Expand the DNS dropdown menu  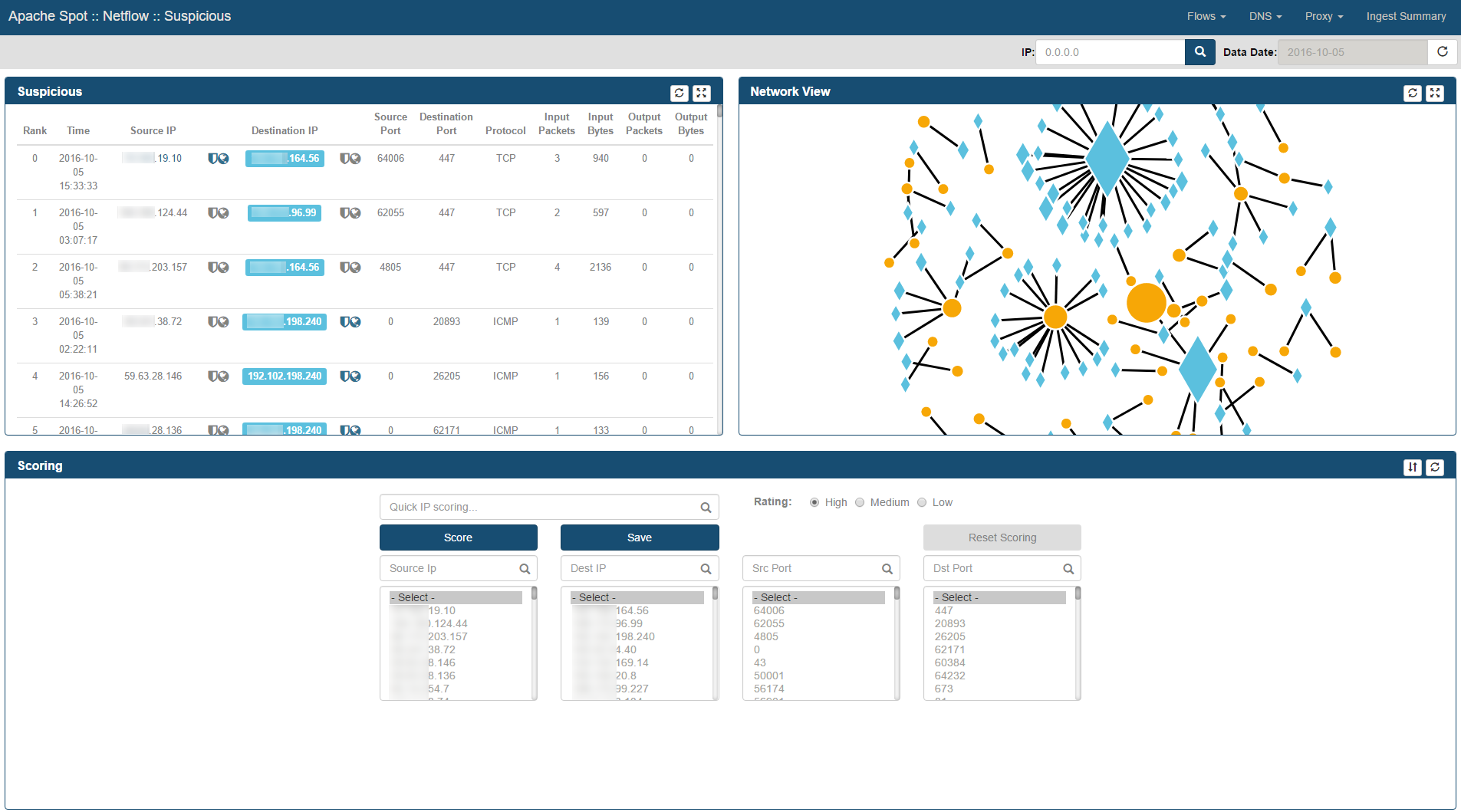point(1265,16)
